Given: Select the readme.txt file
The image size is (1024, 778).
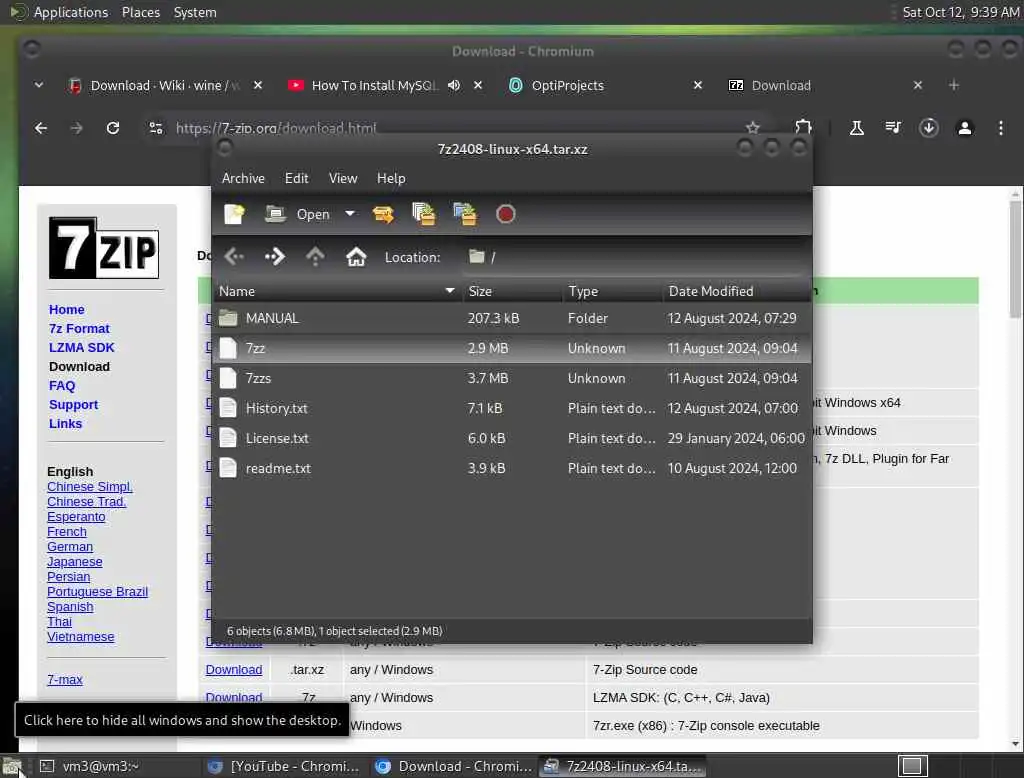Looking at the screenshot, I should [x=512, y=469].
